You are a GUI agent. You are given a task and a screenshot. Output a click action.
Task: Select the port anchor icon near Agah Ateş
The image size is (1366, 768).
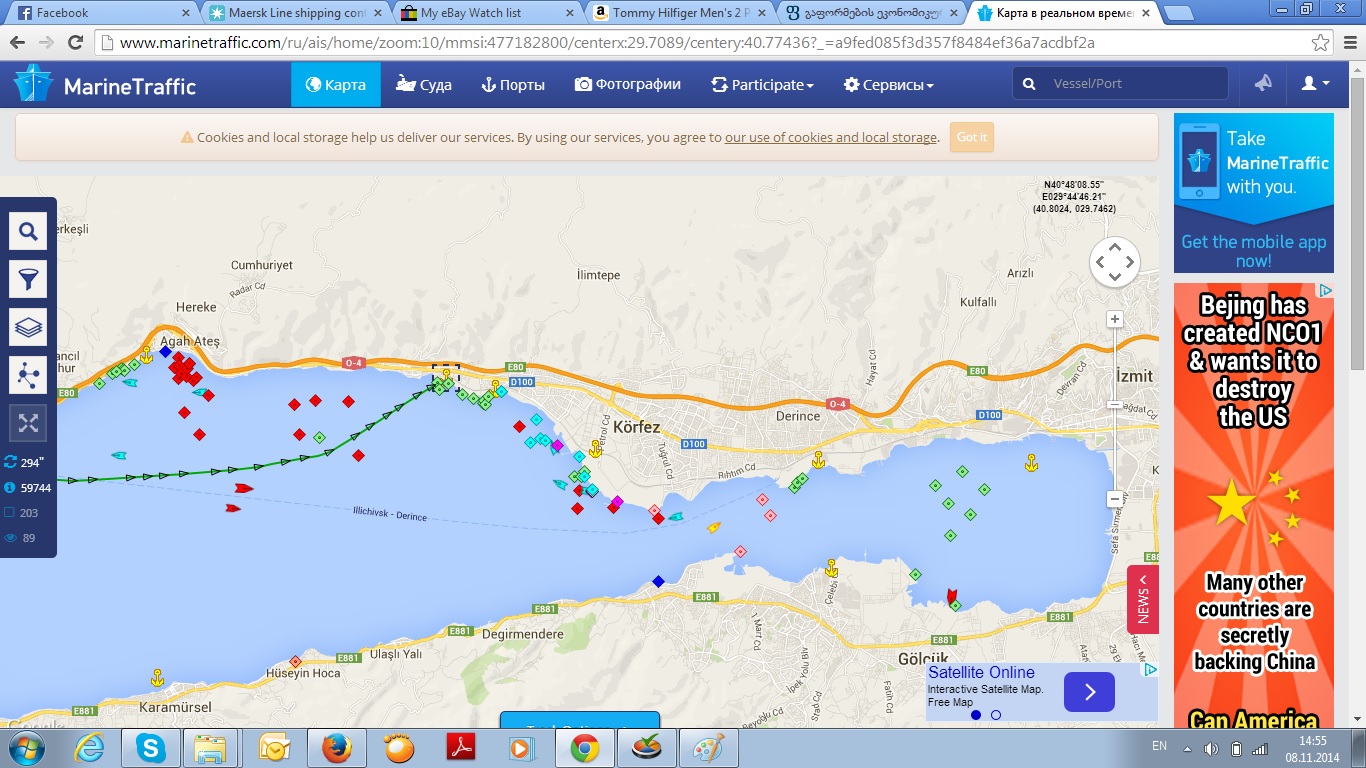coord(146,354)
